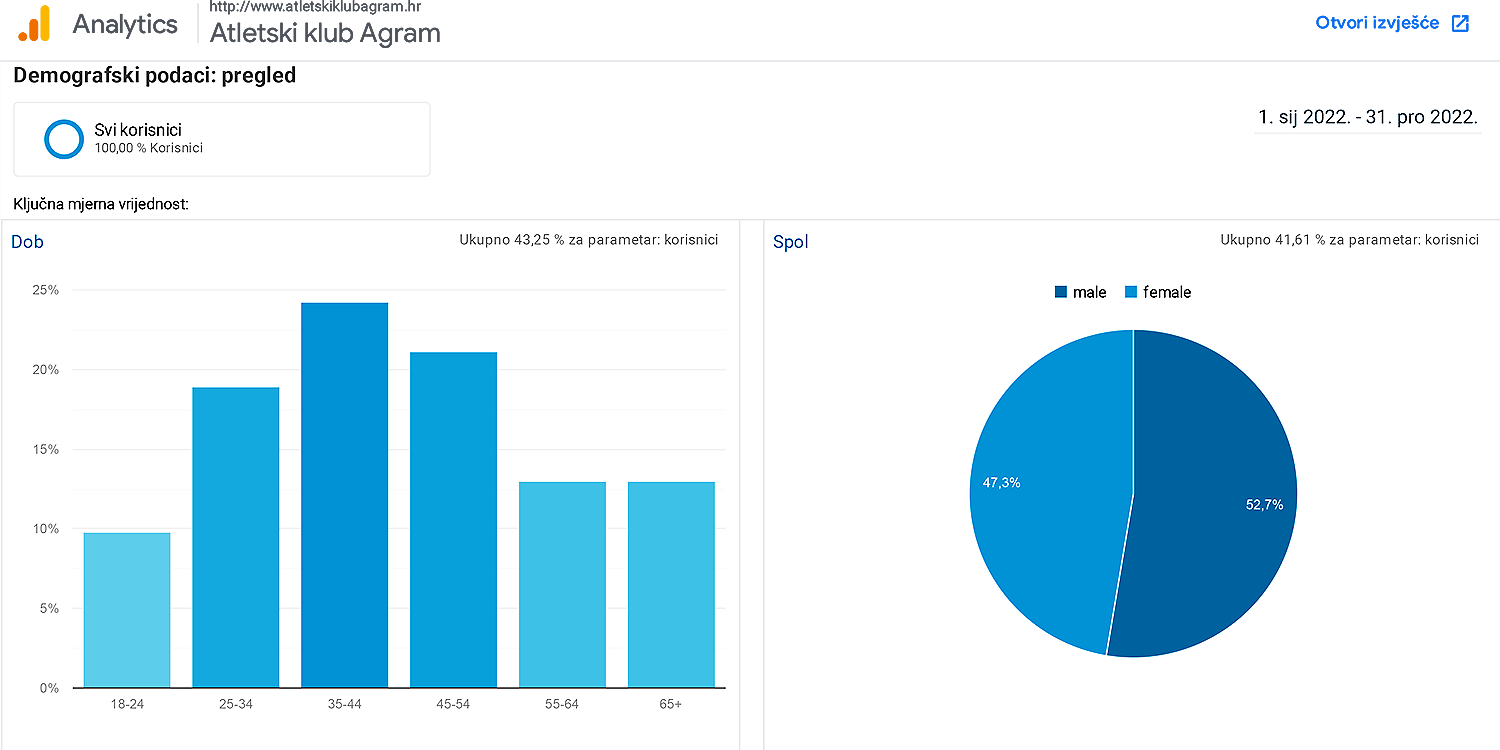This screenshot has width=1500, height=750.
Task: Click the Google Analytics logo icon
Action: (x=34, y=24)
